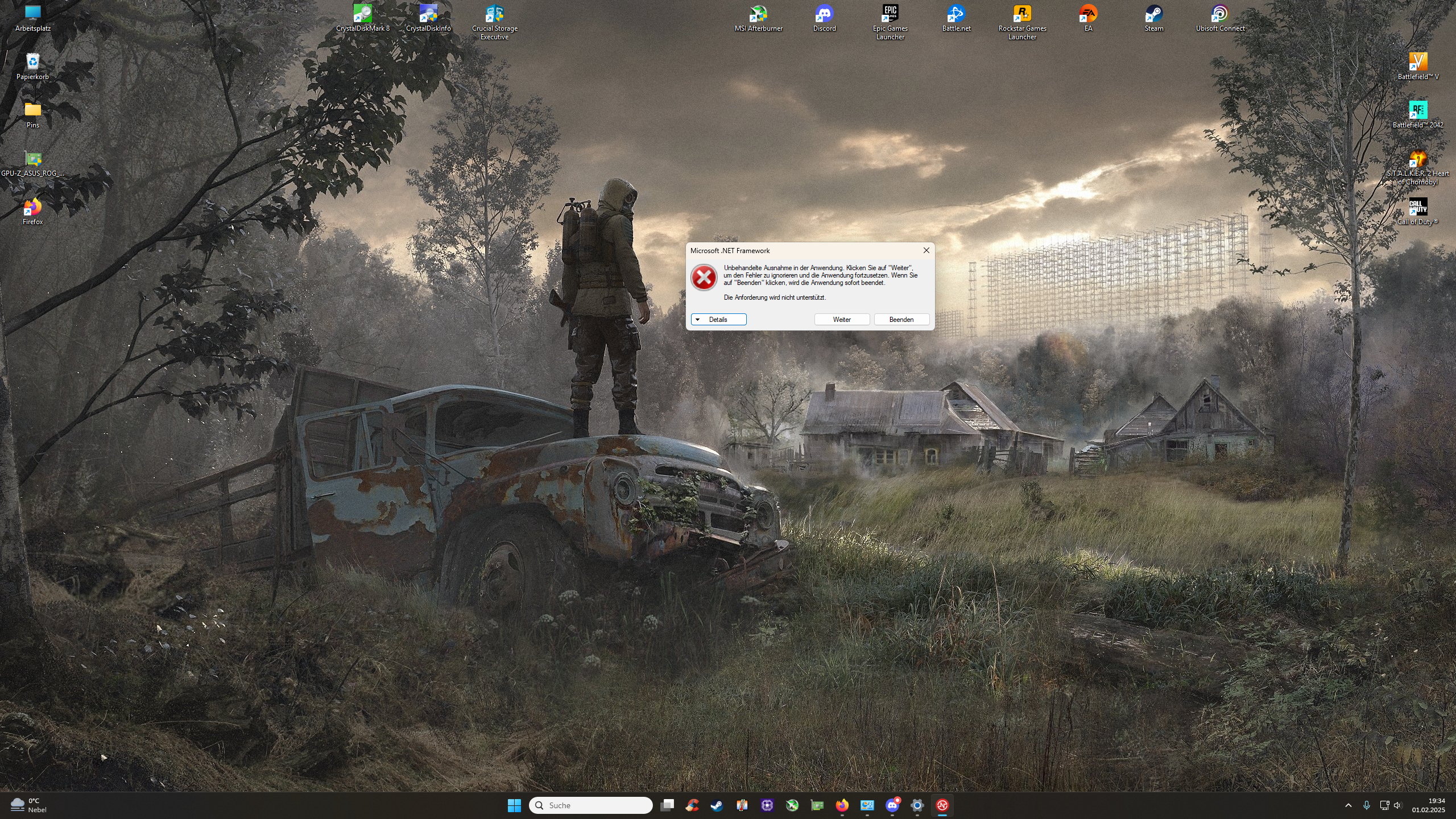The height and width of the screenshot is (819, 1456).
Task: Open the Windows Start menu button
Action: point(514,805)
